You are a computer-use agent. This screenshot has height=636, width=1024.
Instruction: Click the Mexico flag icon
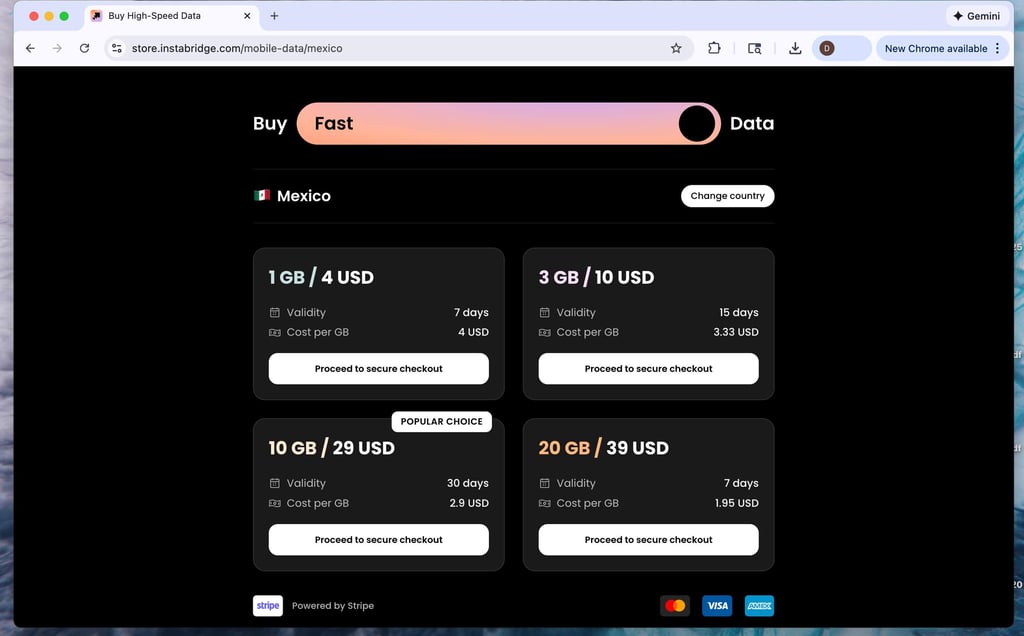(262, 195)
